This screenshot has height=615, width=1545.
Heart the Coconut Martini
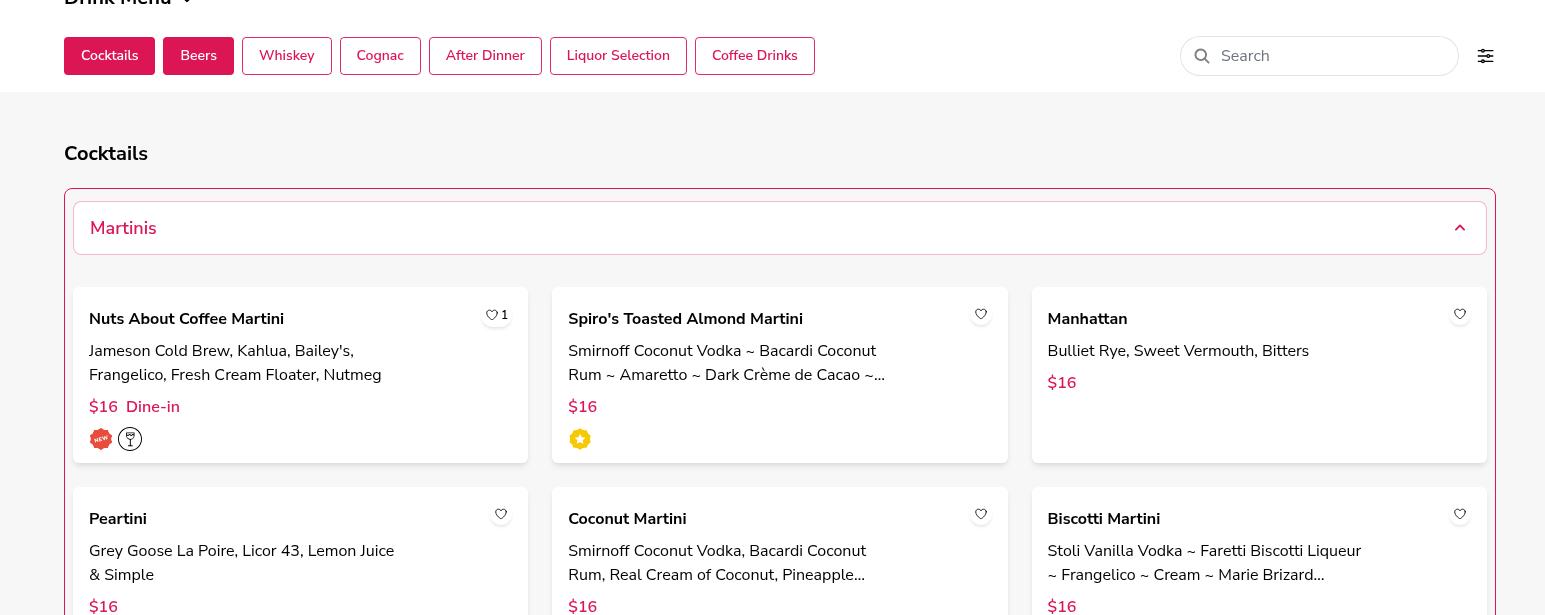coord(980,515)
